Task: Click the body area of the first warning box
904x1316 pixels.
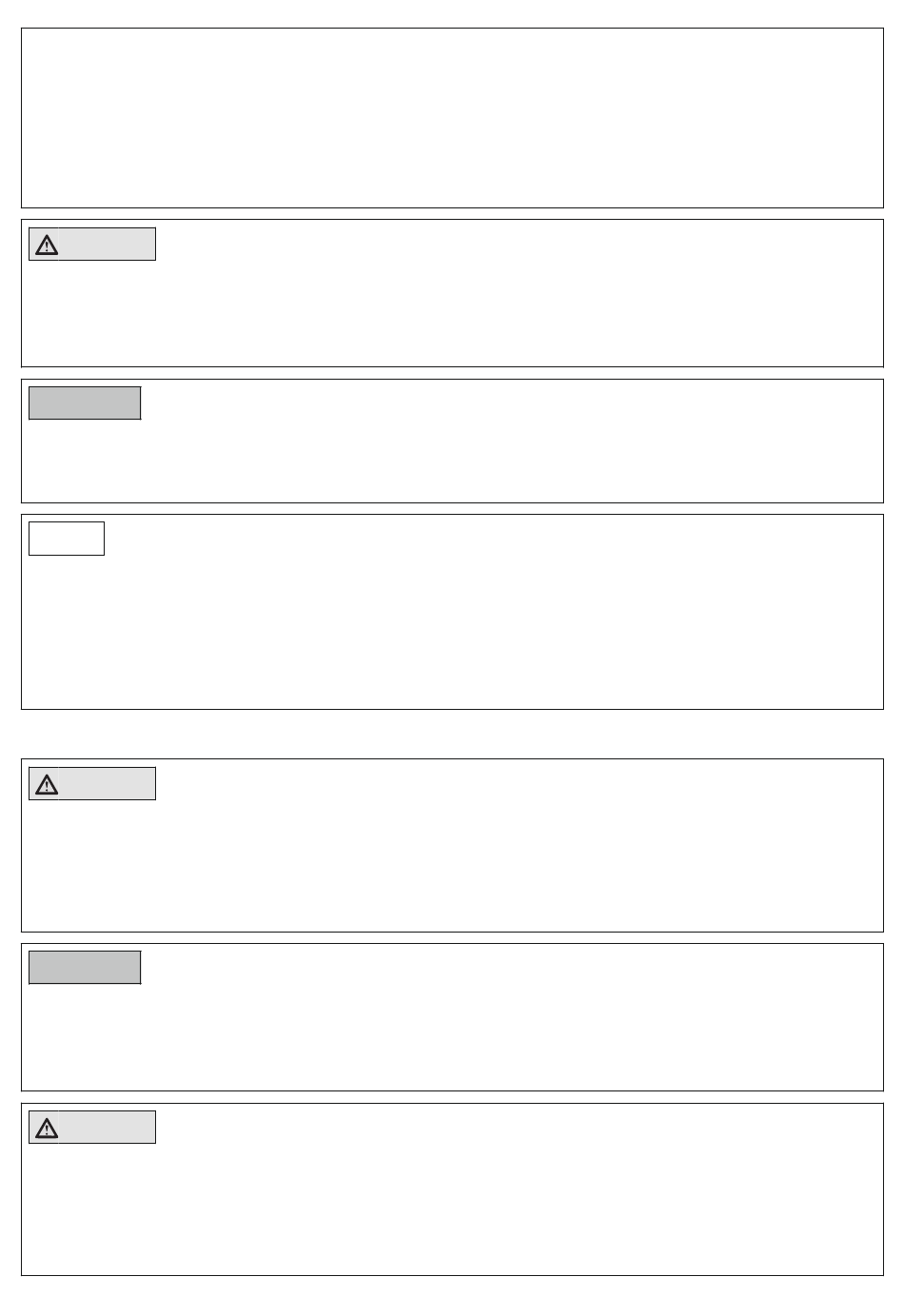Action: pyautogui.click(x=452, y=312)
